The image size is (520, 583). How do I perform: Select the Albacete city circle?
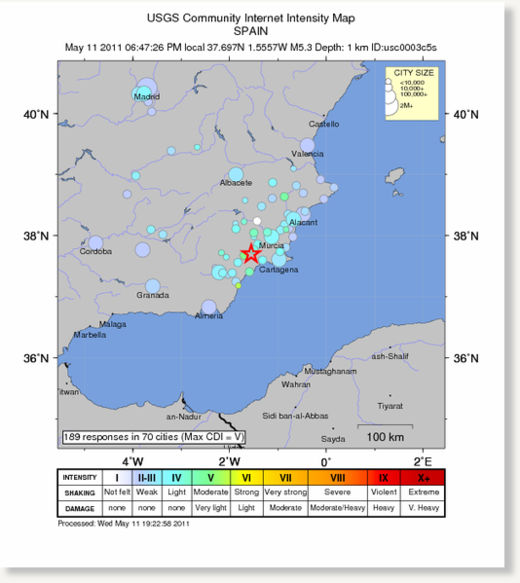coord(236,174)
